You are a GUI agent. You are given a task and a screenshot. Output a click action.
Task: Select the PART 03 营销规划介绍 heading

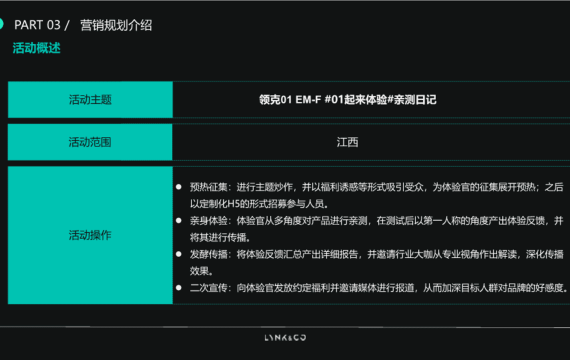click(x=83, y=25)
